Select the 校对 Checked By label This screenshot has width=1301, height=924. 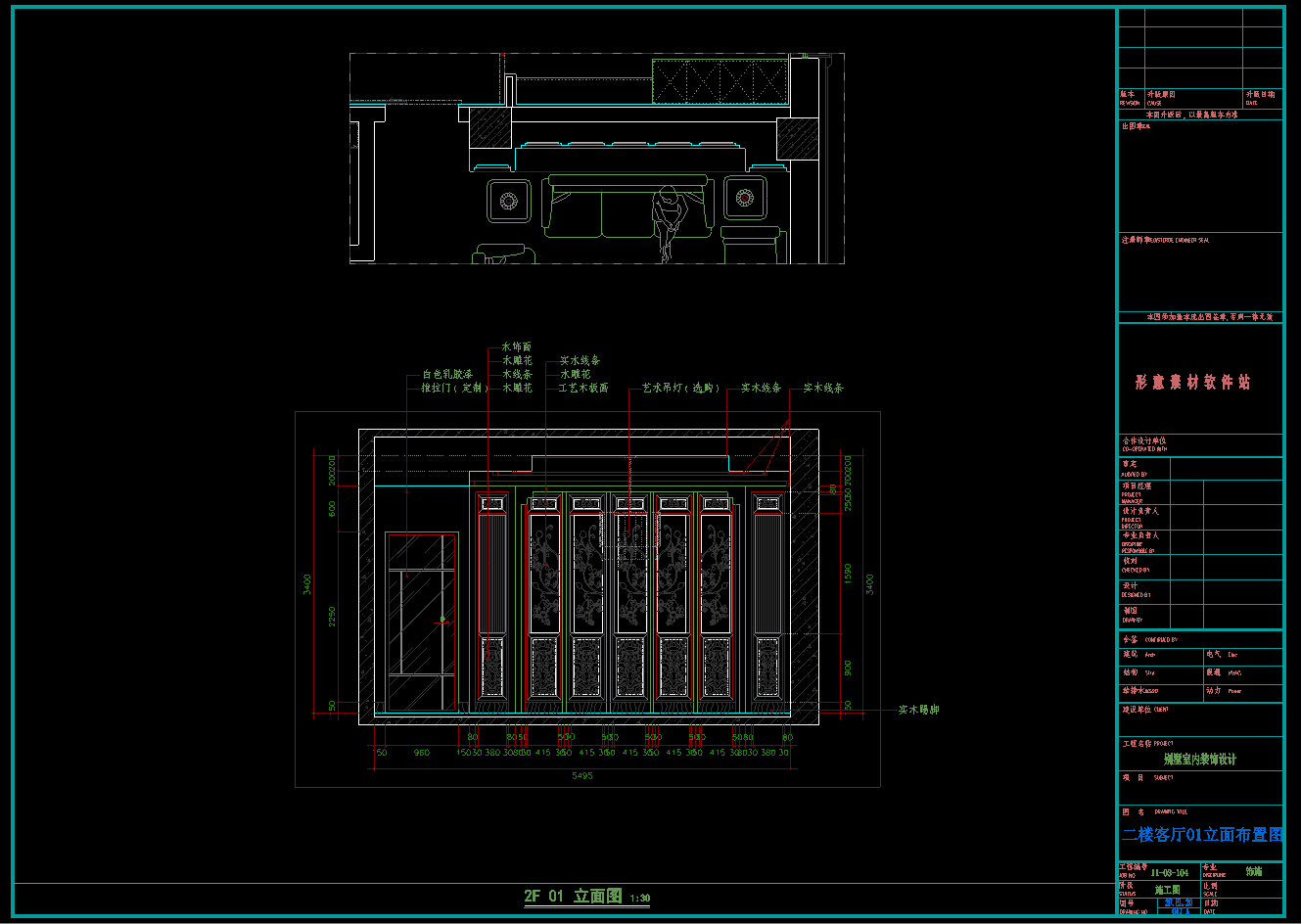pos(1130,562)
